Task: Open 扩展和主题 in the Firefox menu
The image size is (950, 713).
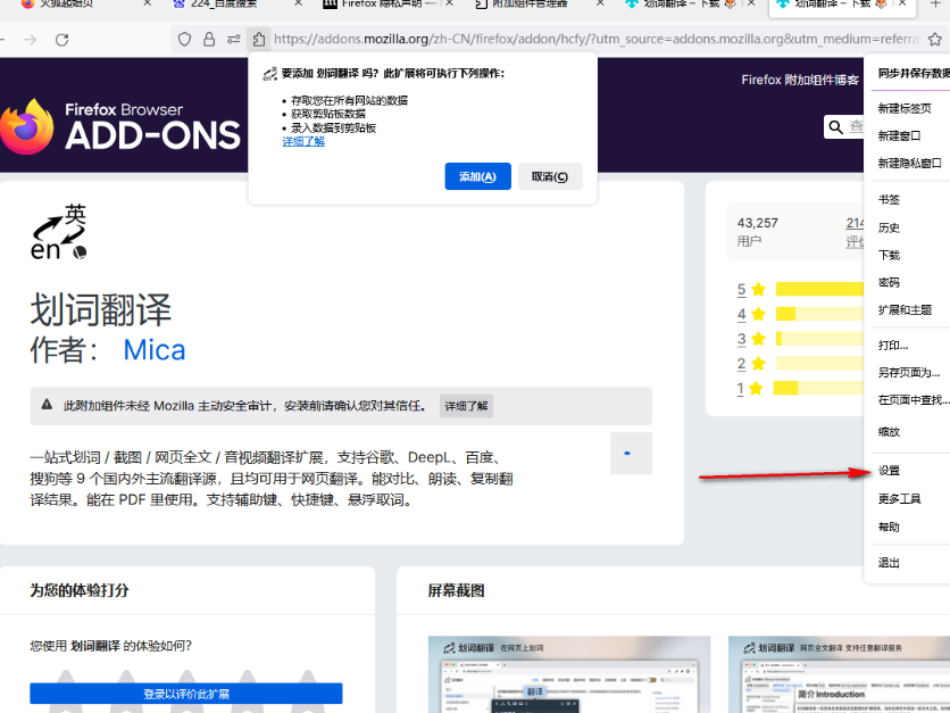Action: [x=905, y=310]
